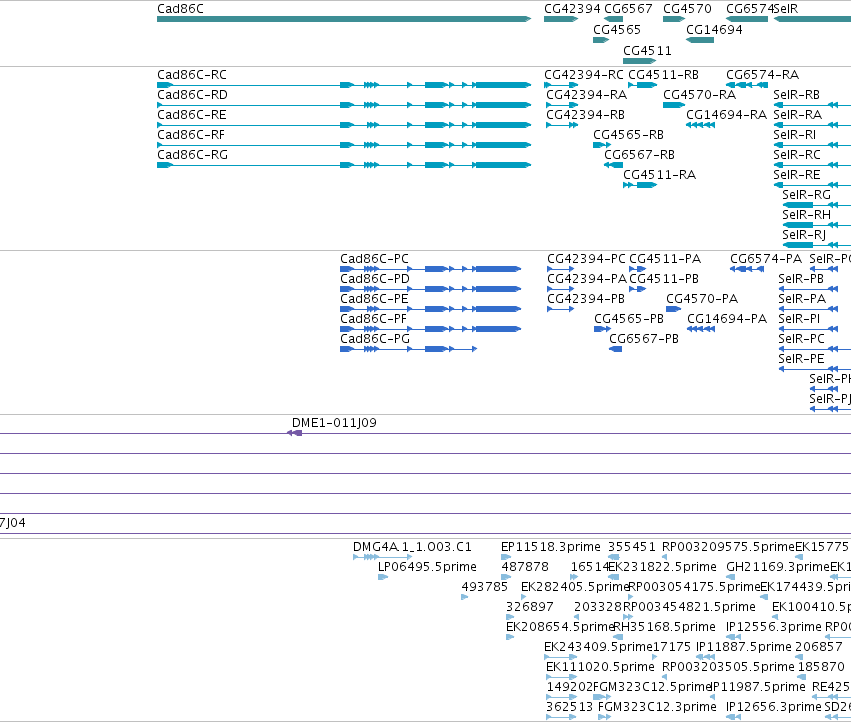The image size is (851, 722).
Task: Open the Cad86C-RG transcript
Action: click(x=344, y=165)
